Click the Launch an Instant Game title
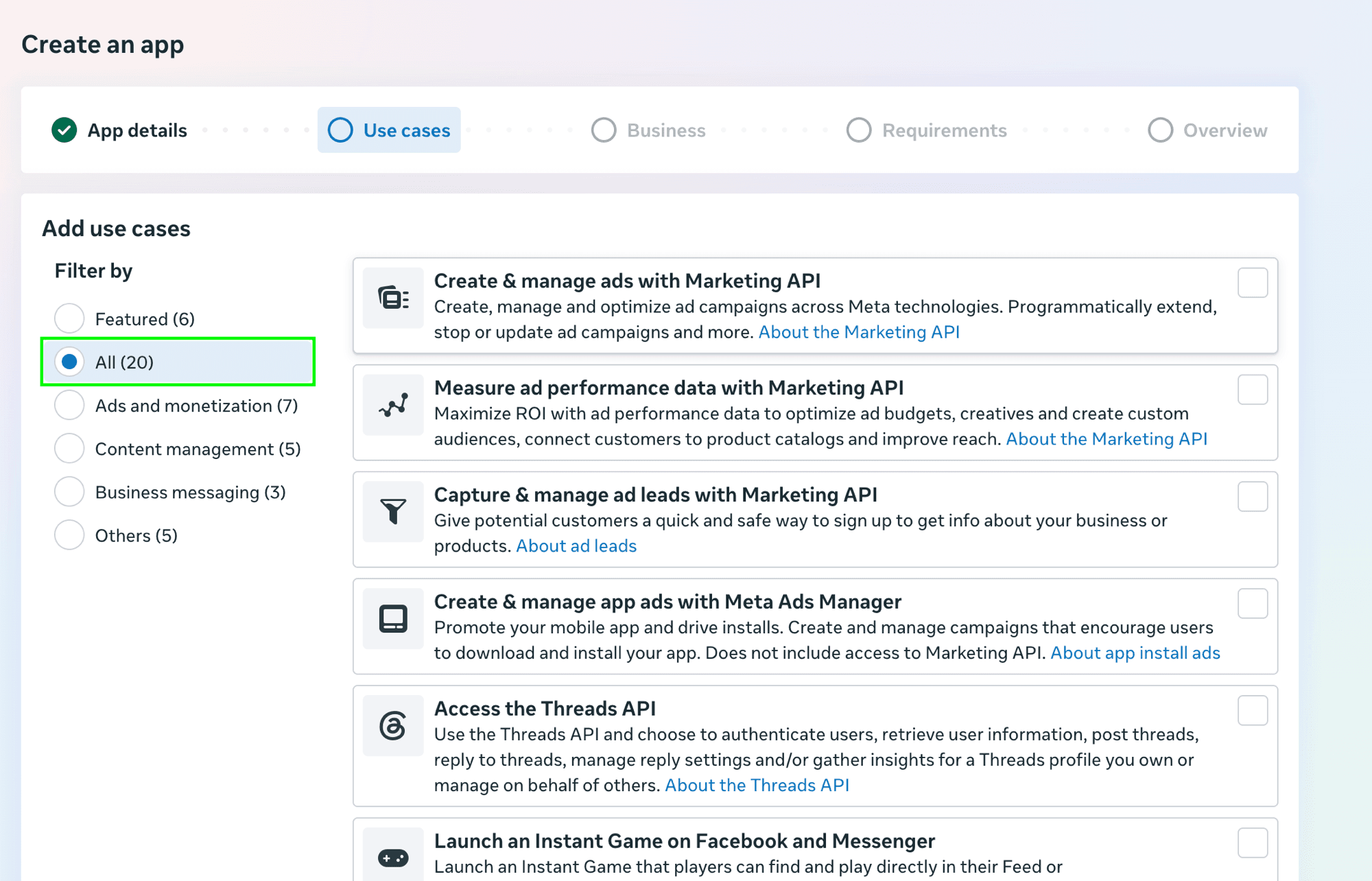Image resolution: width=1372 pixels, height=881 pixels. point(685,841)
